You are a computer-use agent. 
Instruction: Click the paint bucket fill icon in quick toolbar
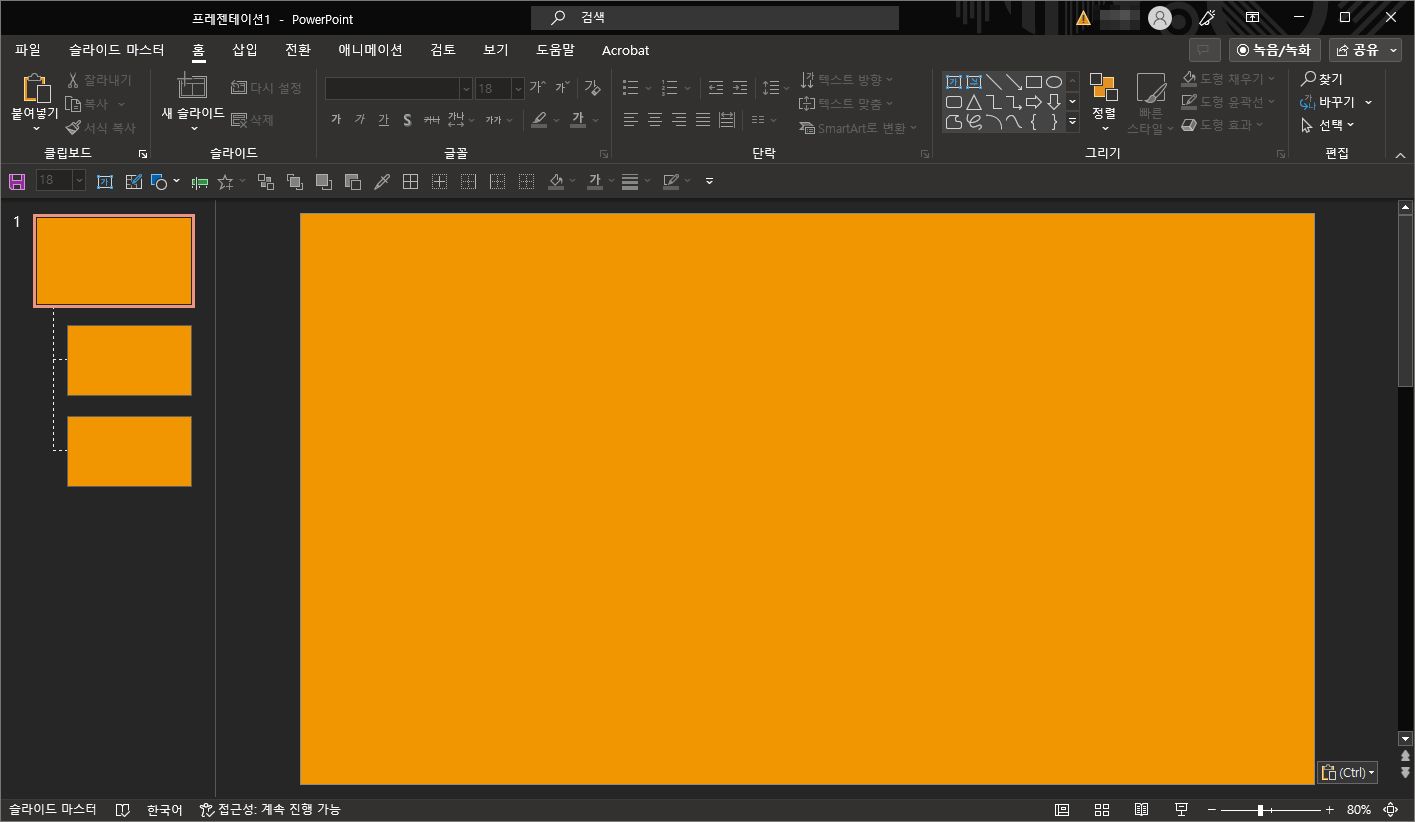557,181
